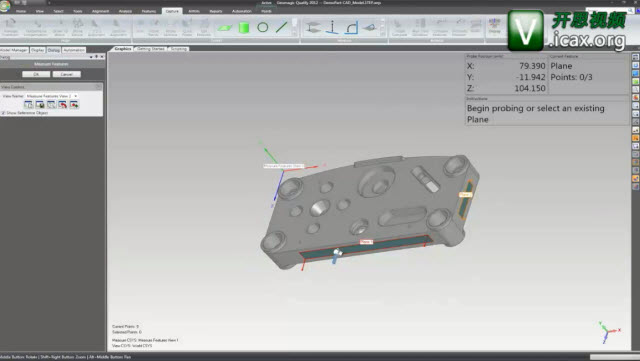The height and width of the screenshot is (361, 640).
Task: Click the 'Begin probing or select an existing' instruction
Action: (536, 109)
